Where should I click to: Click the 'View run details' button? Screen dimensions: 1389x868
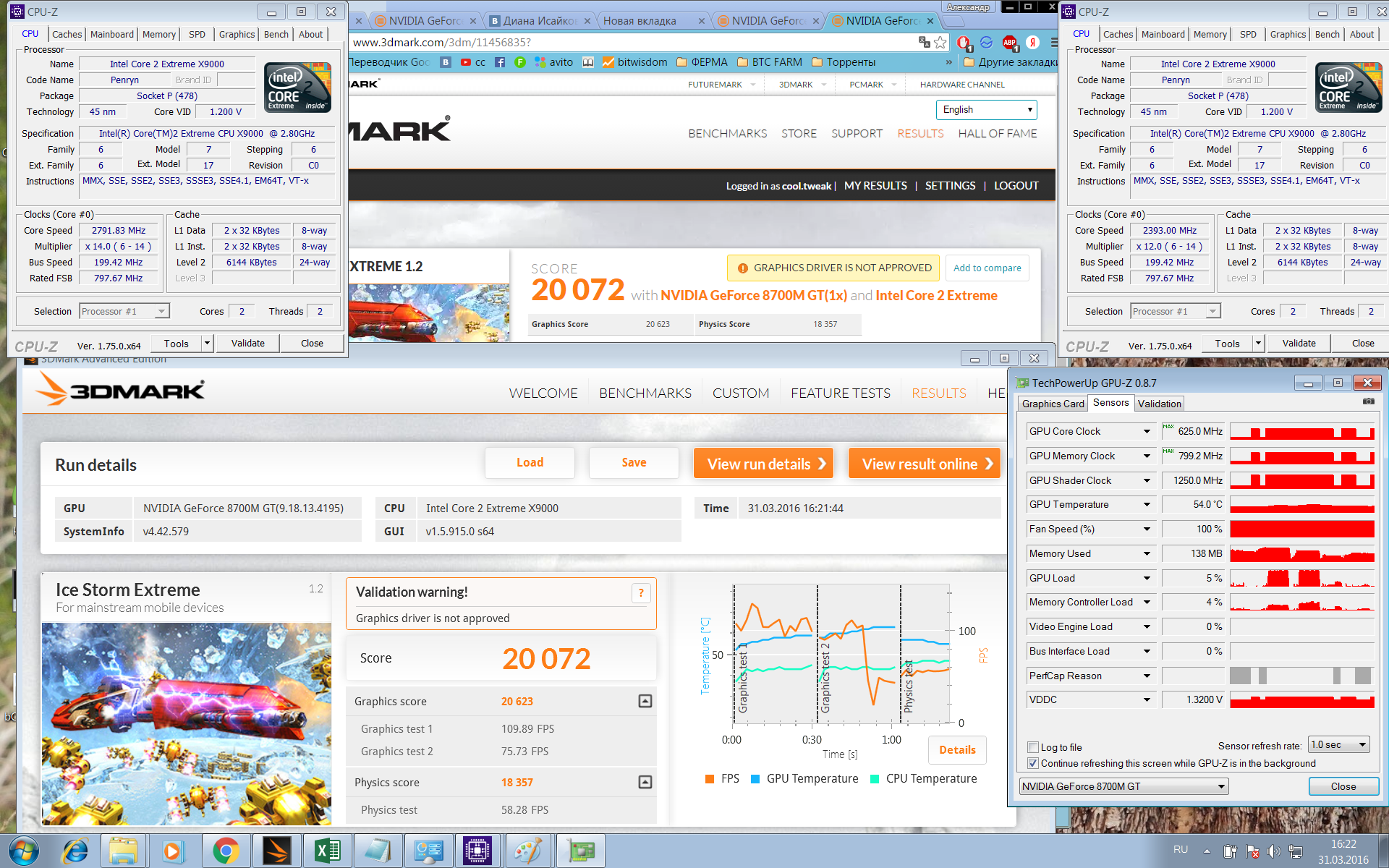click(x=763, y=464)
